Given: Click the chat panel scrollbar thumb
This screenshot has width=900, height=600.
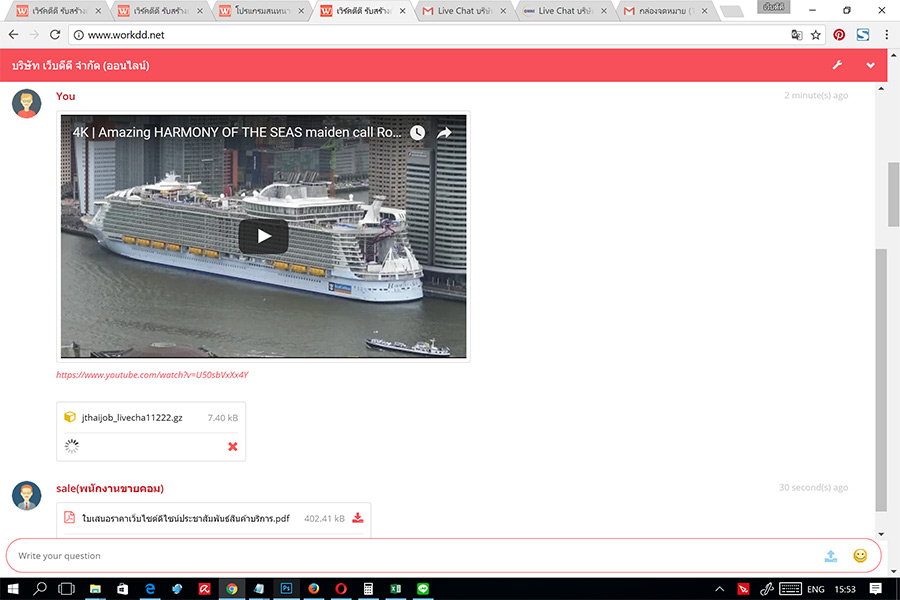Looking at the screenshot, I should click(x=881, y=379).
